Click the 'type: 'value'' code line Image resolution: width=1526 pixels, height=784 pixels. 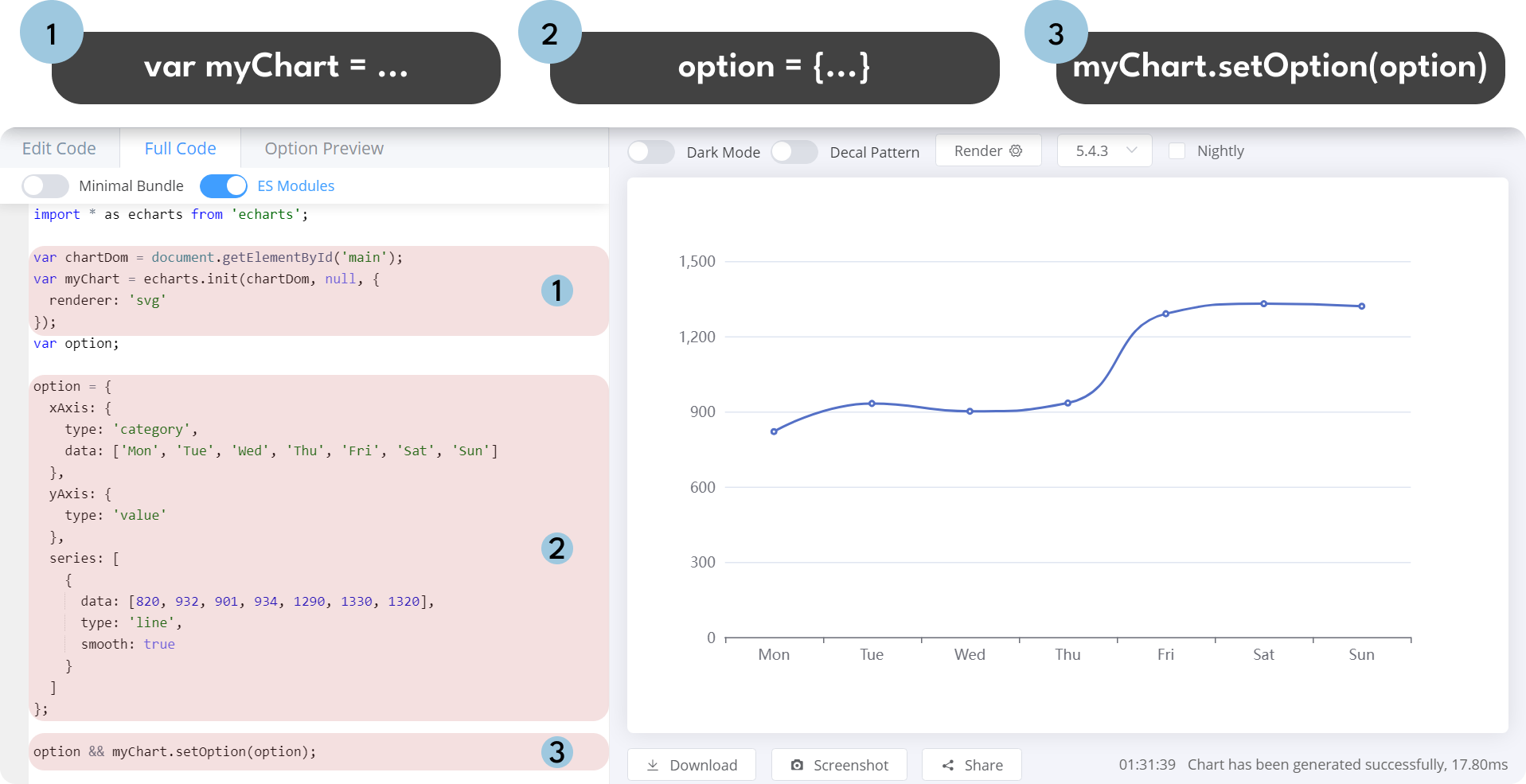coord(115,515)
